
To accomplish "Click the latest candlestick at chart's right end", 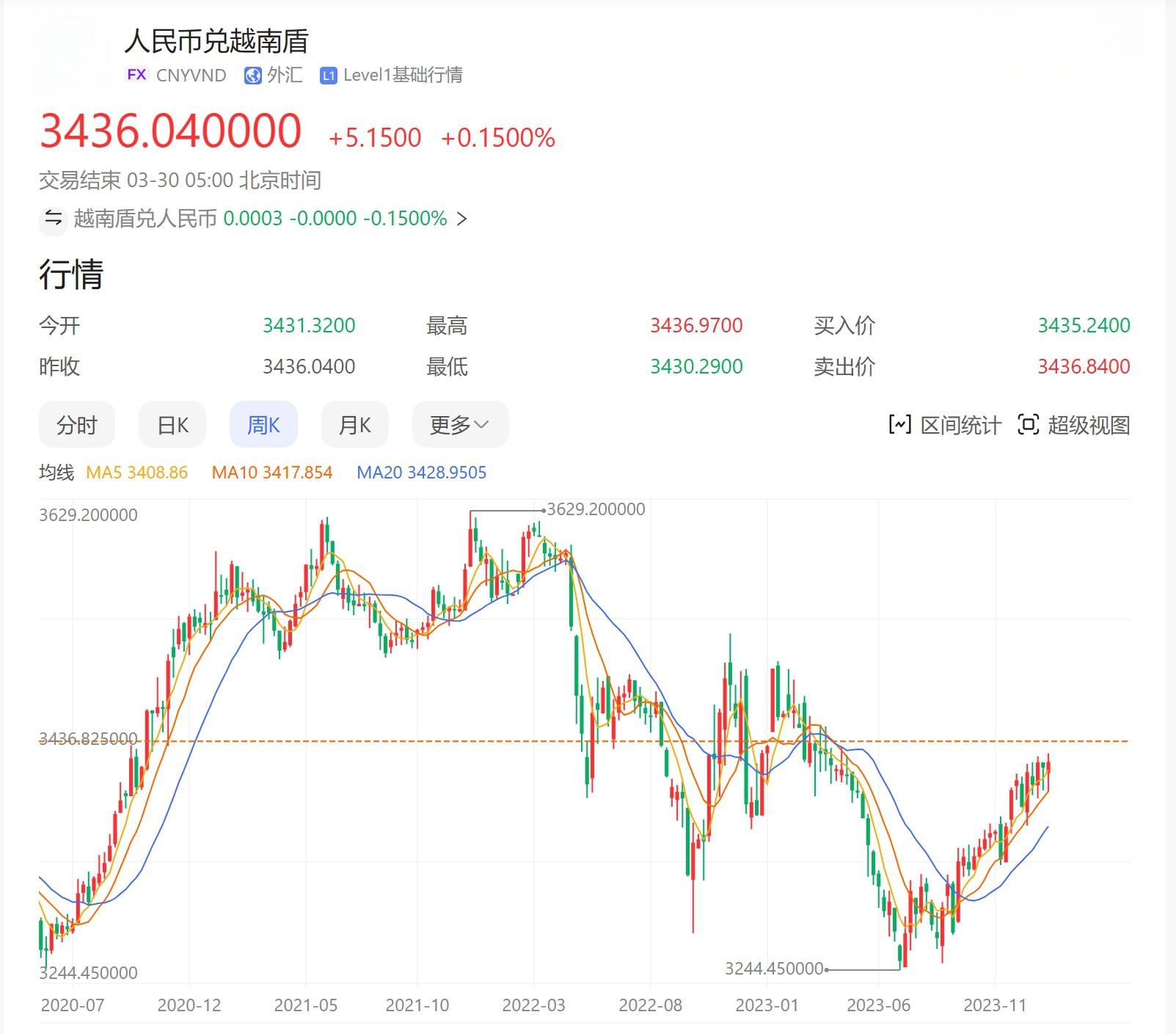I will click(x=1048, y=767).
